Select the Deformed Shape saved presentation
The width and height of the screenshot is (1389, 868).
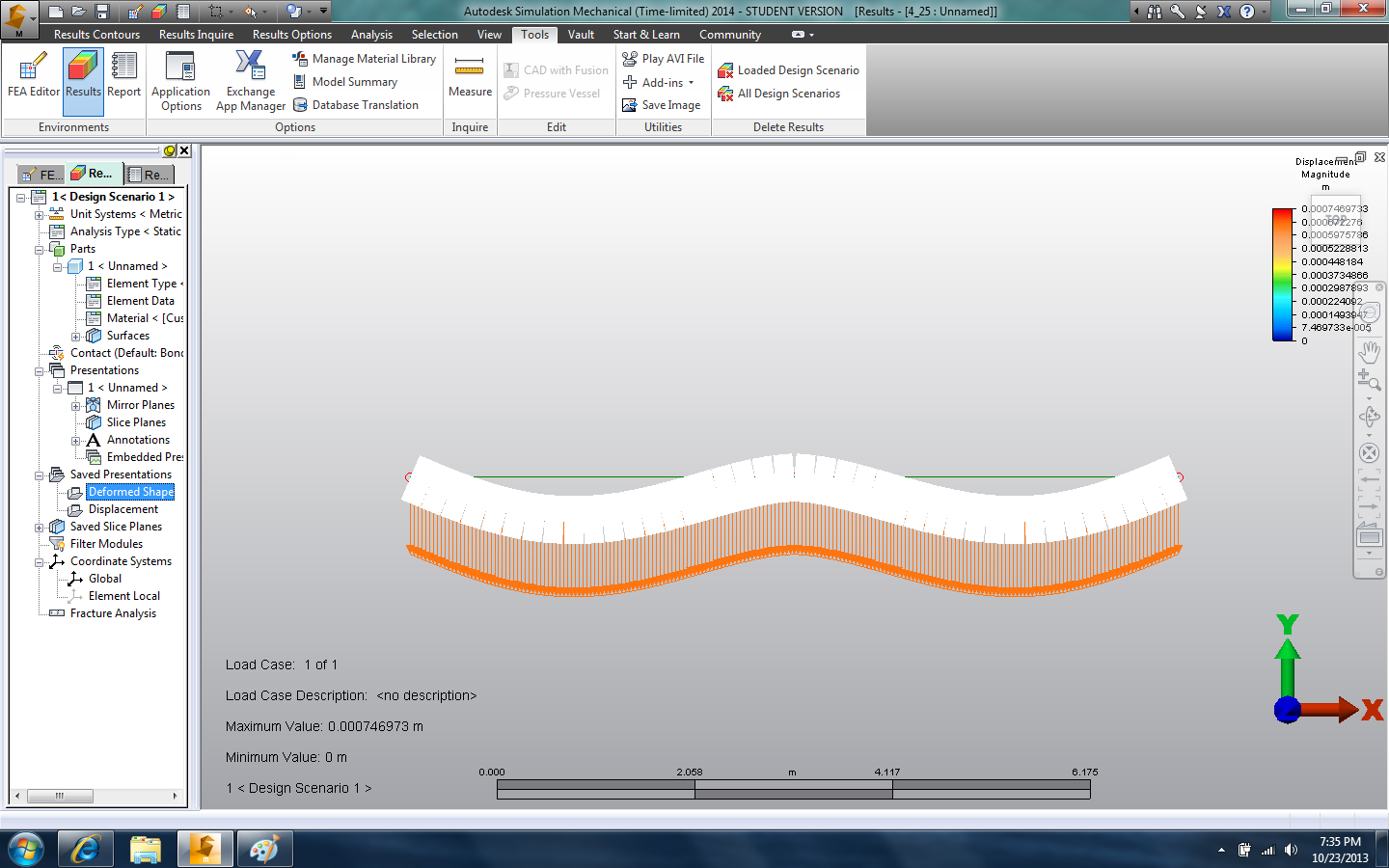click(130, 492)
